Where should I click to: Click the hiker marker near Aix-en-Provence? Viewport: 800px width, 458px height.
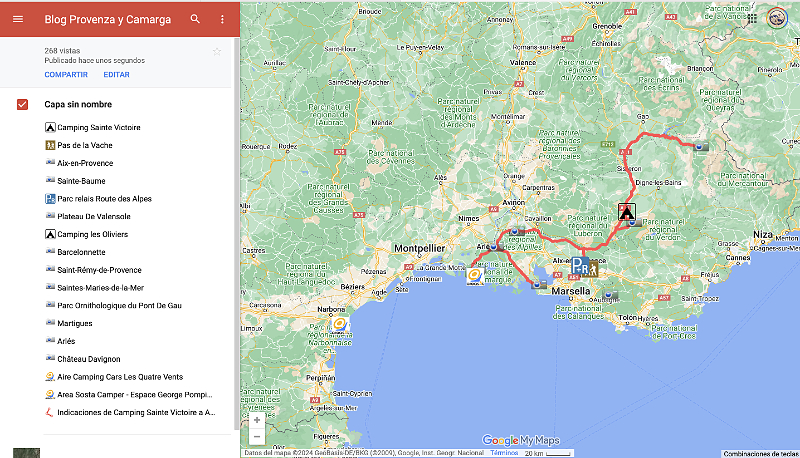pyautogui.click(x=592, y=268)
